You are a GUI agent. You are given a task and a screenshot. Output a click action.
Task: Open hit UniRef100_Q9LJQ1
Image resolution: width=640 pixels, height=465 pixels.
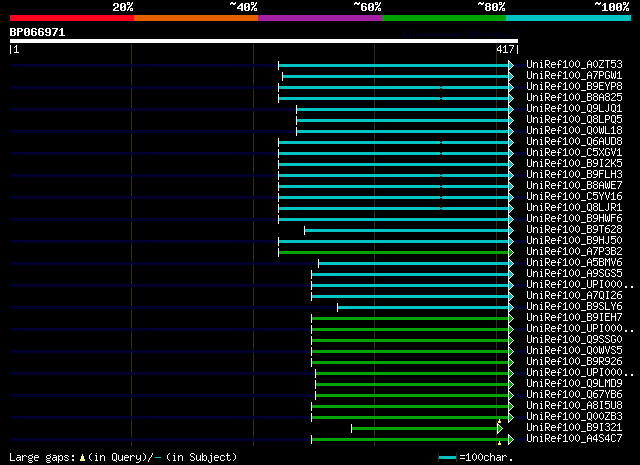[574, 109]
